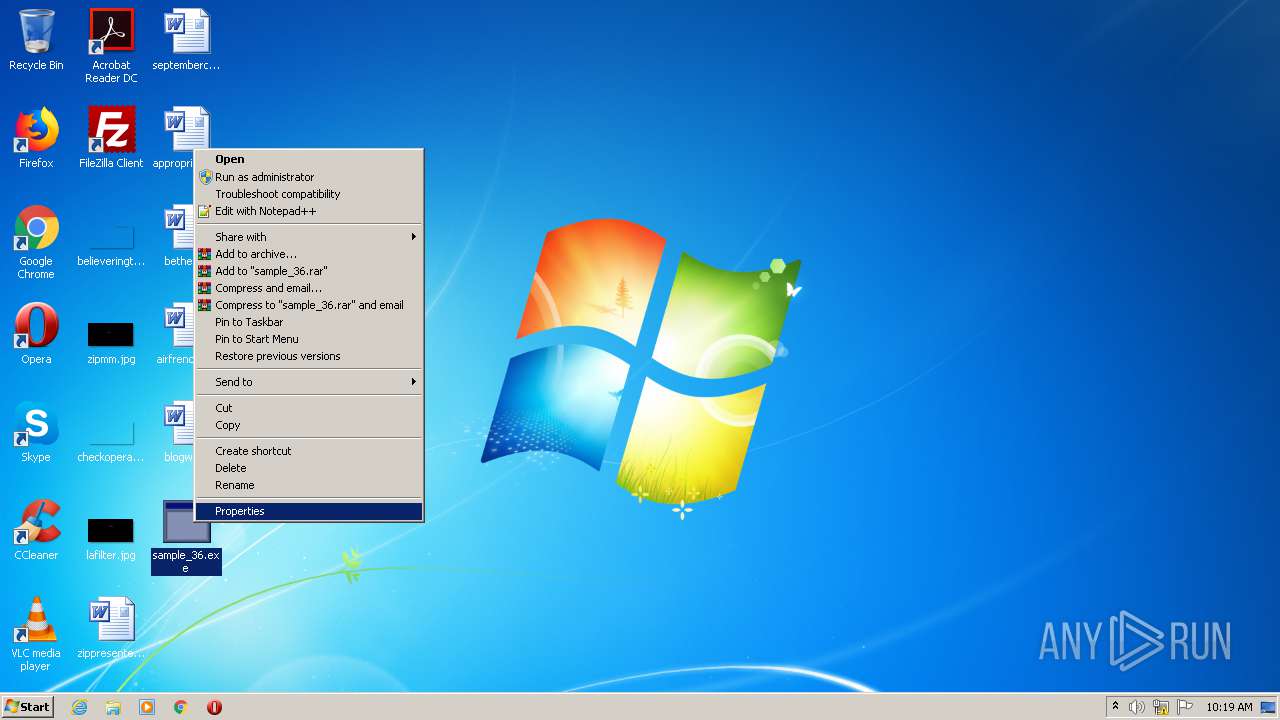Select Create shortcut entry
Image resolution: width=1280 pixels, height=720 pixels.
[309, 451]
